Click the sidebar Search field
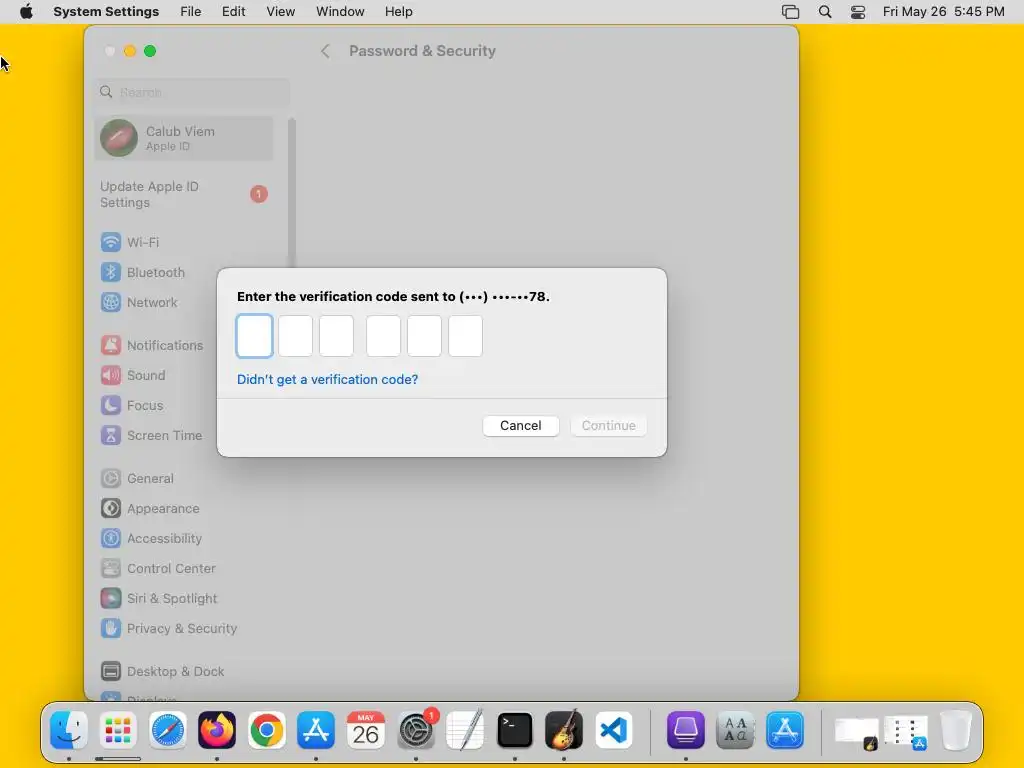Image resolution: width=1024 pixels, height=768 pixels. pos(192,92)
